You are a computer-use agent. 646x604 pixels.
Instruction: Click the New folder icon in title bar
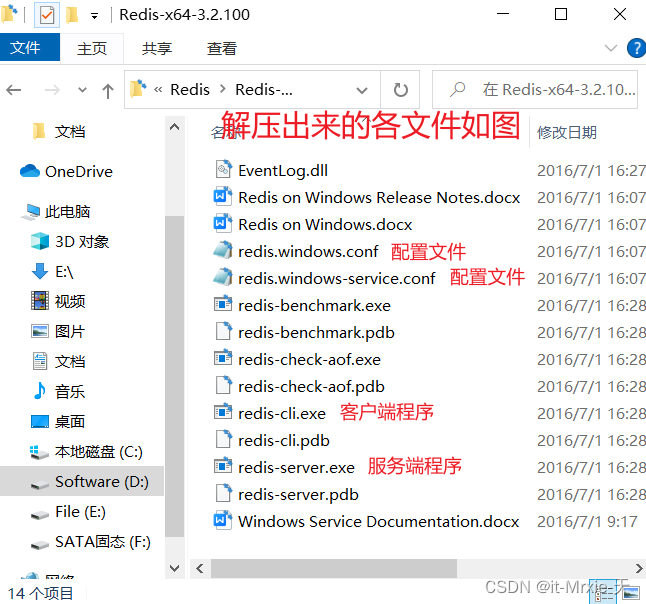point(72,15)
